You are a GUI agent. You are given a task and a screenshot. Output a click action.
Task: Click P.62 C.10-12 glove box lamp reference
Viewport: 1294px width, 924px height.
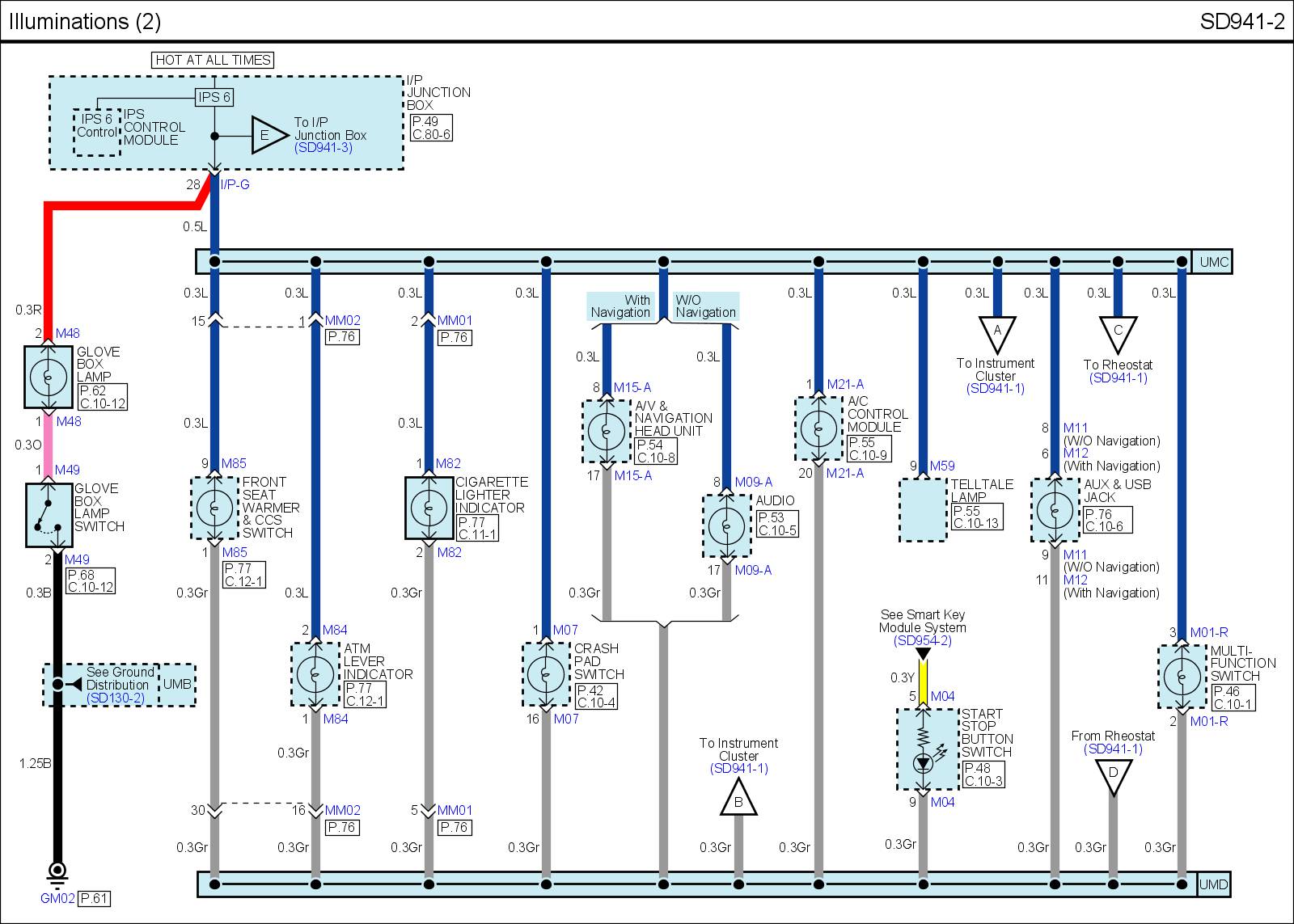point(103,397)
